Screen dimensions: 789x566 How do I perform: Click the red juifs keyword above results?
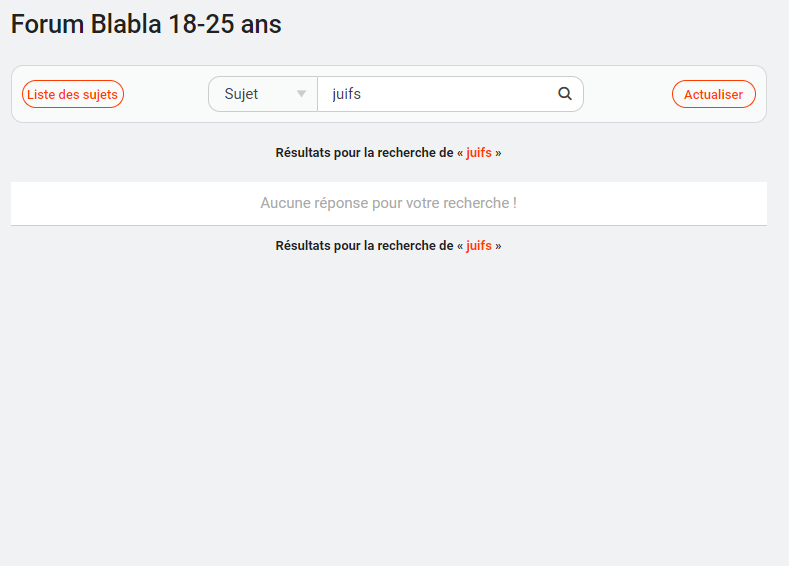click(x=479, y=153)
